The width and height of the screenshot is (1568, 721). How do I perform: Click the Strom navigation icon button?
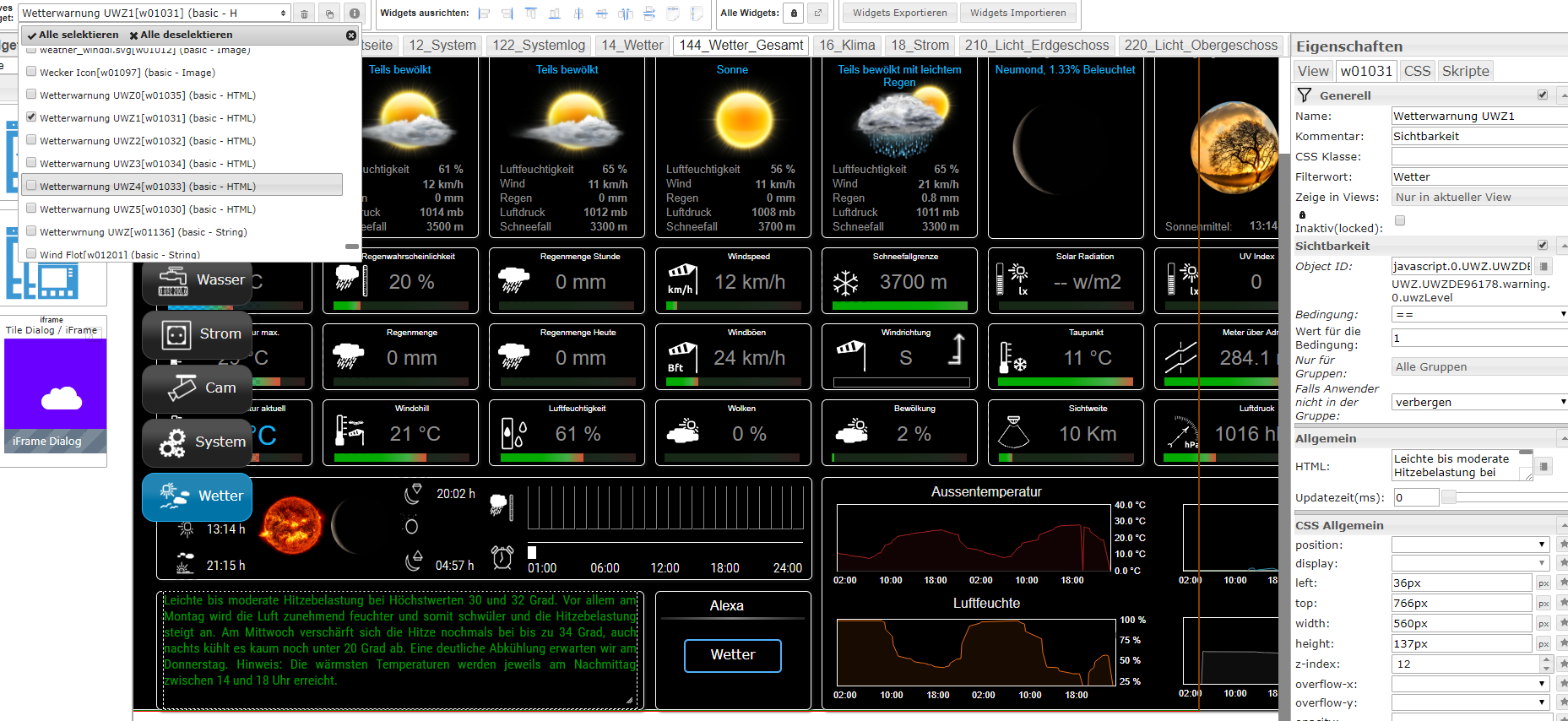click(198, 334)
